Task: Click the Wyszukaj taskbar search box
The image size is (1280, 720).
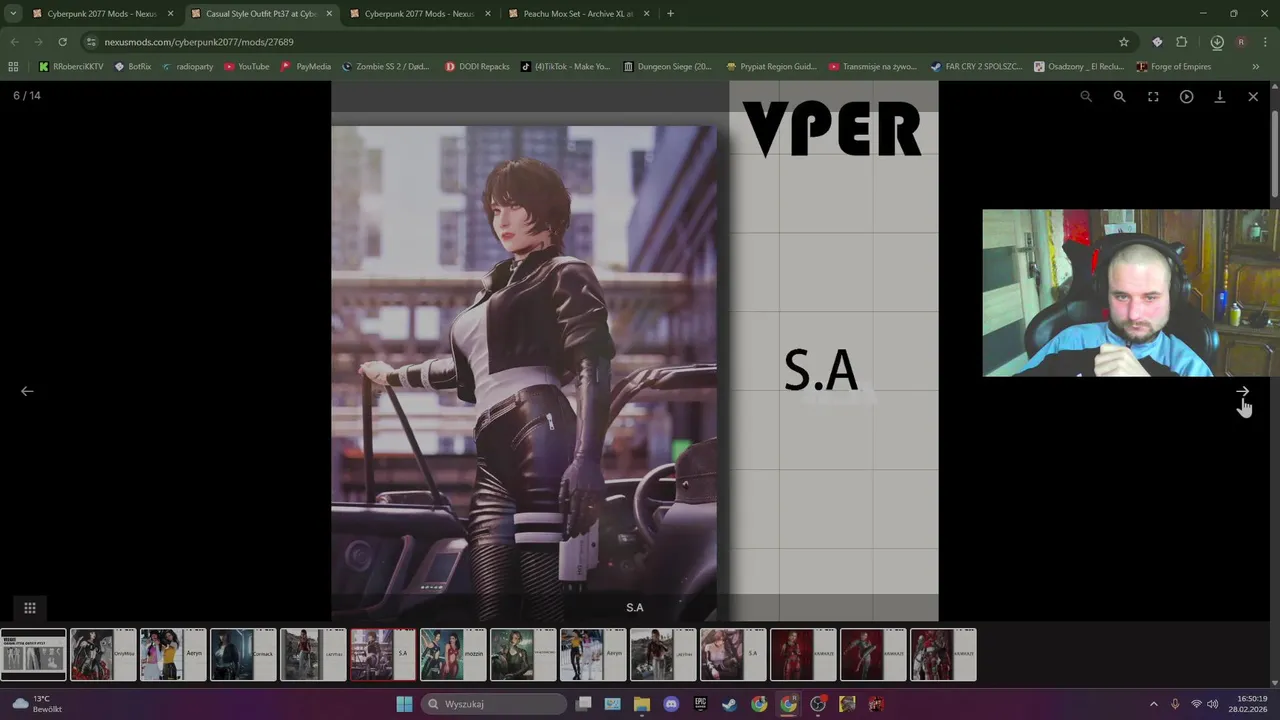Action: coord(494,704)
